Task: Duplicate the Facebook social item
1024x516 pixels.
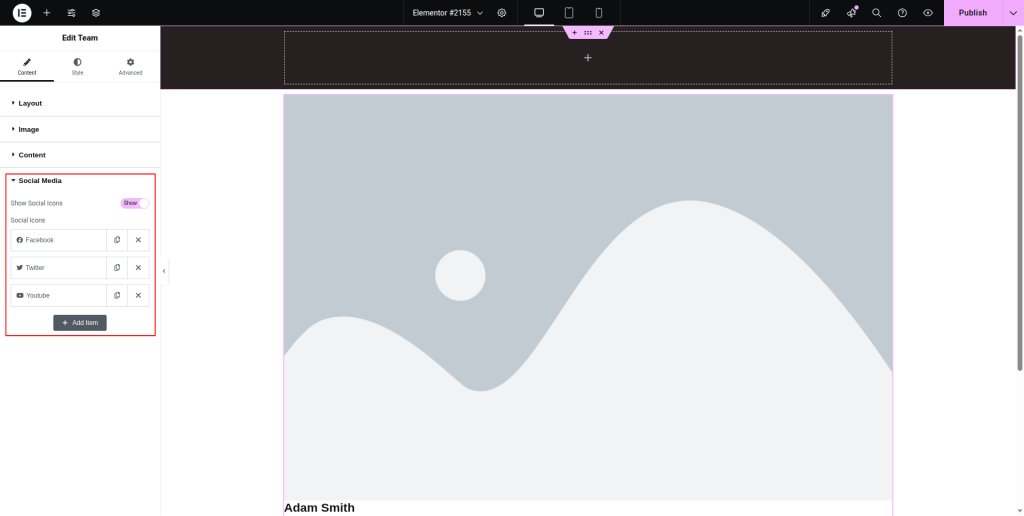Action: (117, 240)
